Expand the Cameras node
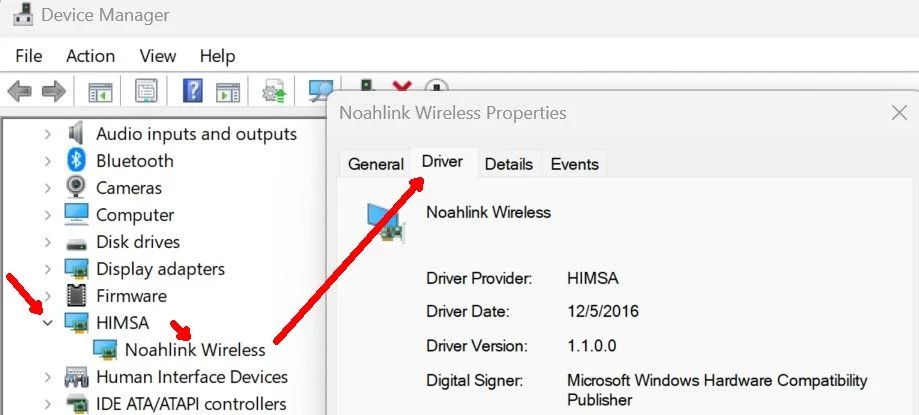The height and width of the screenshot is (415, 919). (x=48, y=188)
